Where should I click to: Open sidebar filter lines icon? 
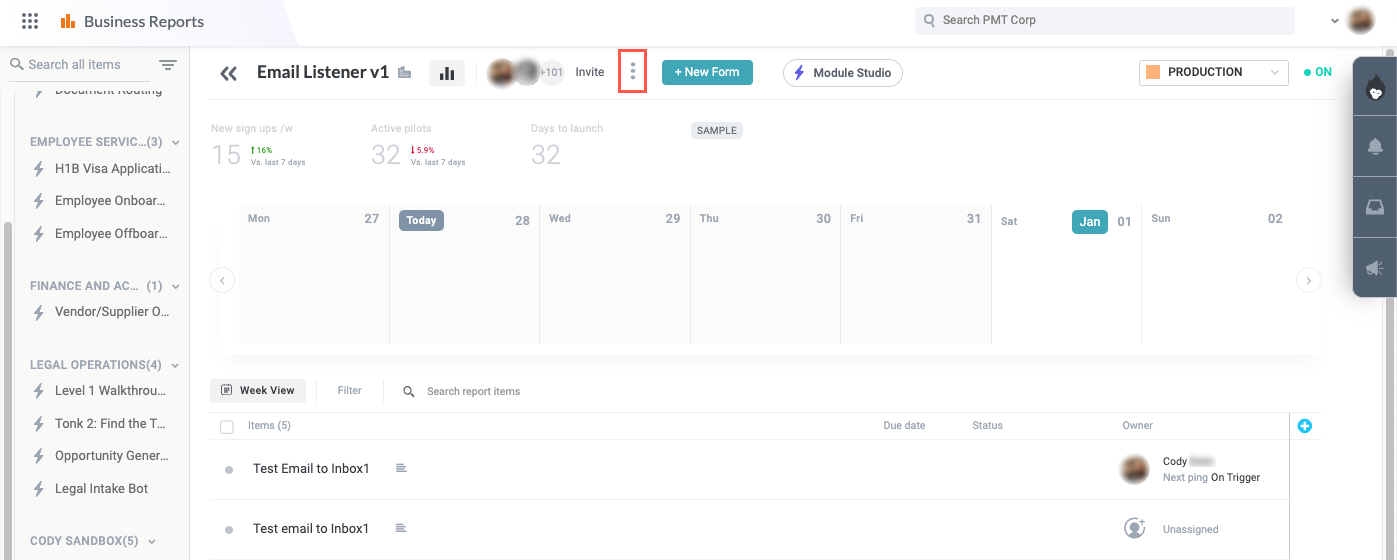pyautogui.click(x=168, y=65)
